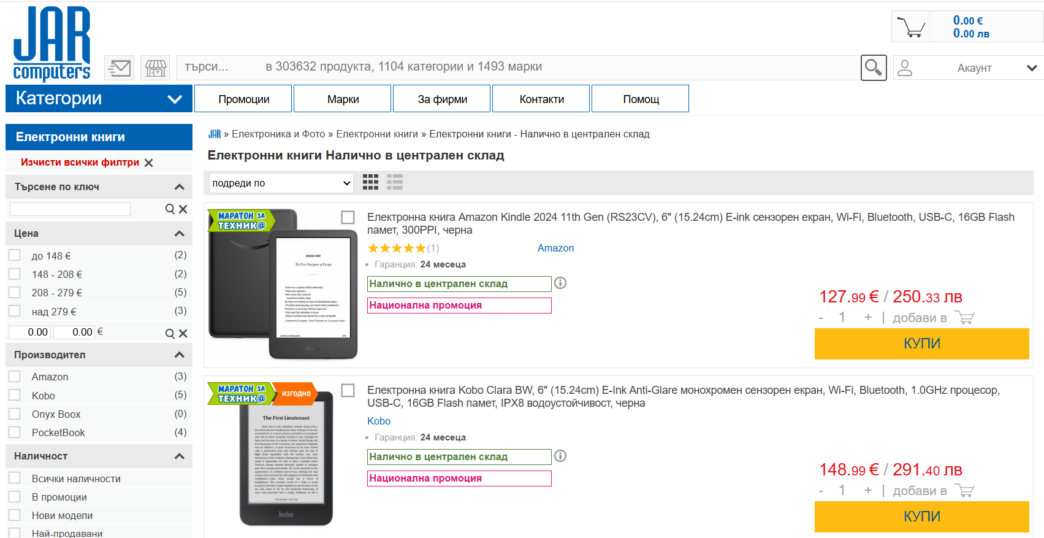Open the подреди по sort dropdown
The width and height of the screenshot is (1044, 538).
(x=281, y=182)
